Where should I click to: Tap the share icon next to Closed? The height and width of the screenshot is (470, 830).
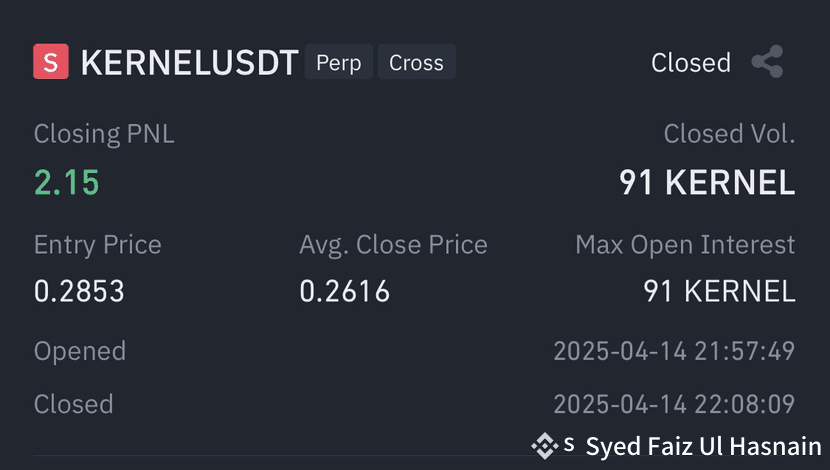pyautogui.click(x=767, y=62)
